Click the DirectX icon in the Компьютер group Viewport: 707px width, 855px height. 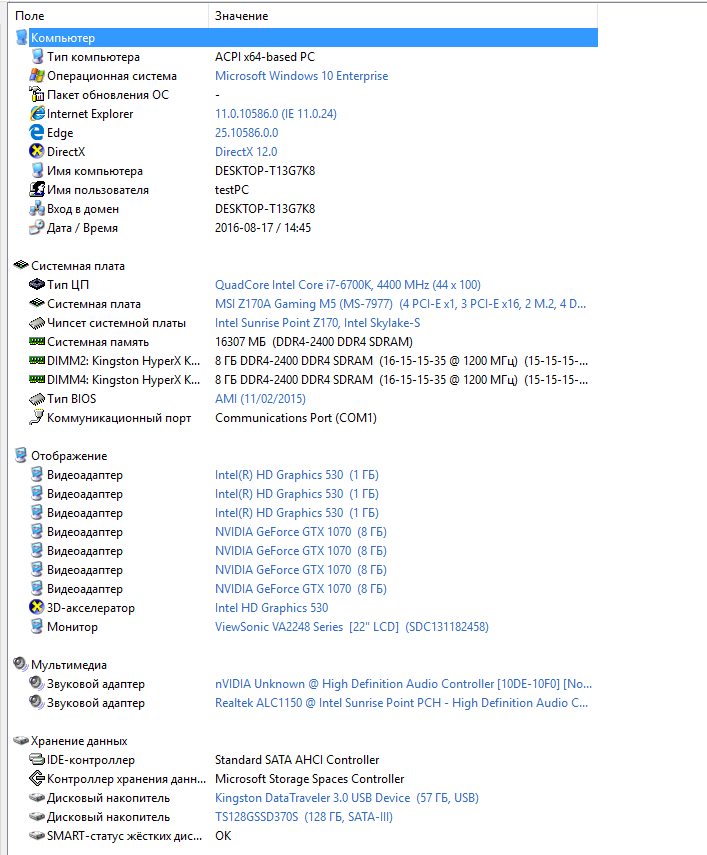click(37, 152)
